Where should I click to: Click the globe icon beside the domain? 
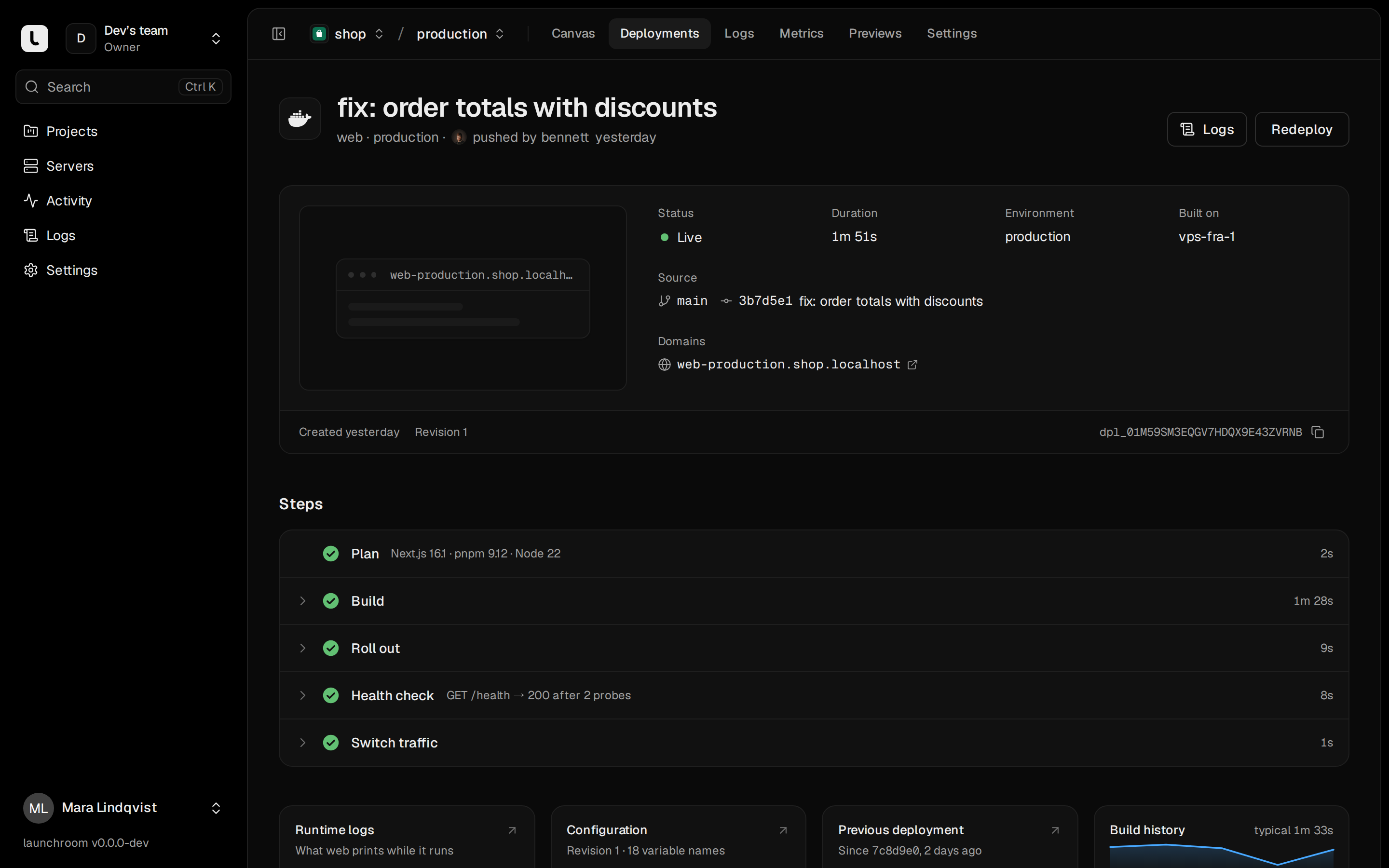point(664,365)
